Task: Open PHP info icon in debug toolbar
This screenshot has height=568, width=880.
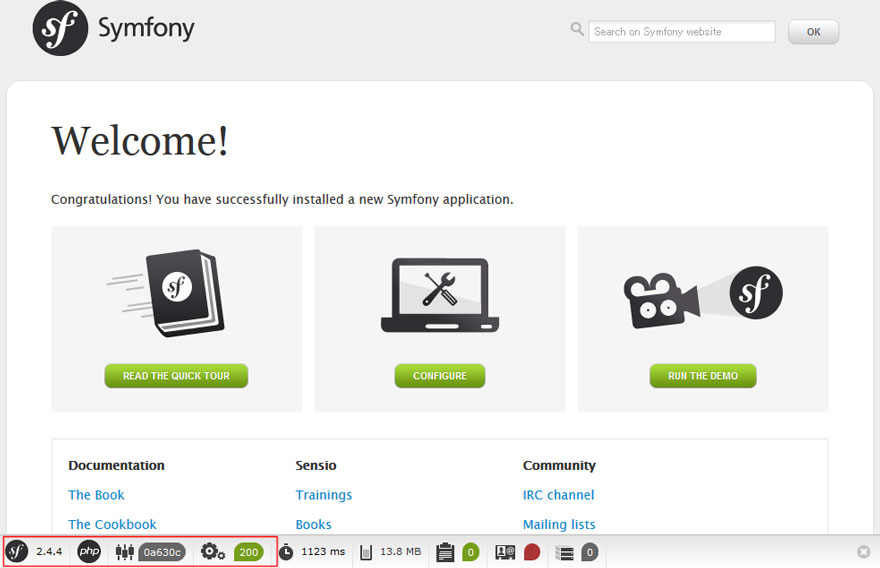Action: click(x=89, y=551)
